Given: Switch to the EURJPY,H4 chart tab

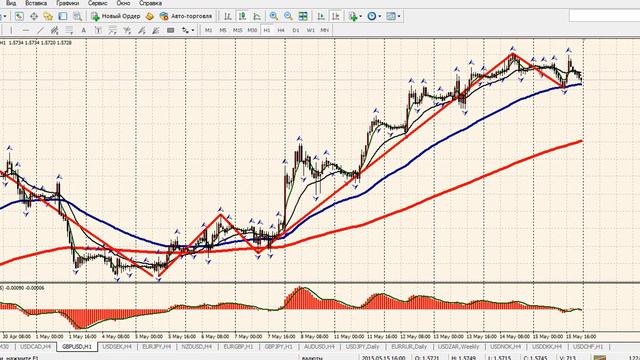Looking at the screenshot, I should [x=157, y=347].
